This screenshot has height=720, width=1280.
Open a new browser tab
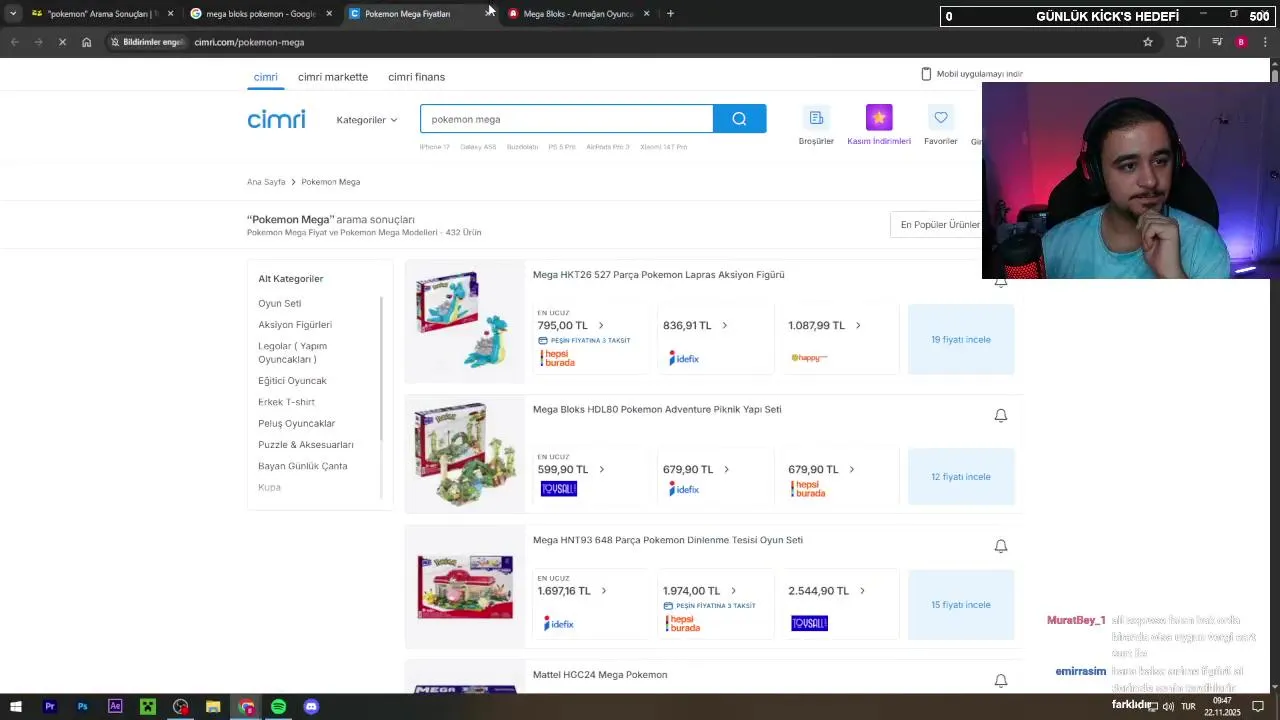click(x=670, y=14)
